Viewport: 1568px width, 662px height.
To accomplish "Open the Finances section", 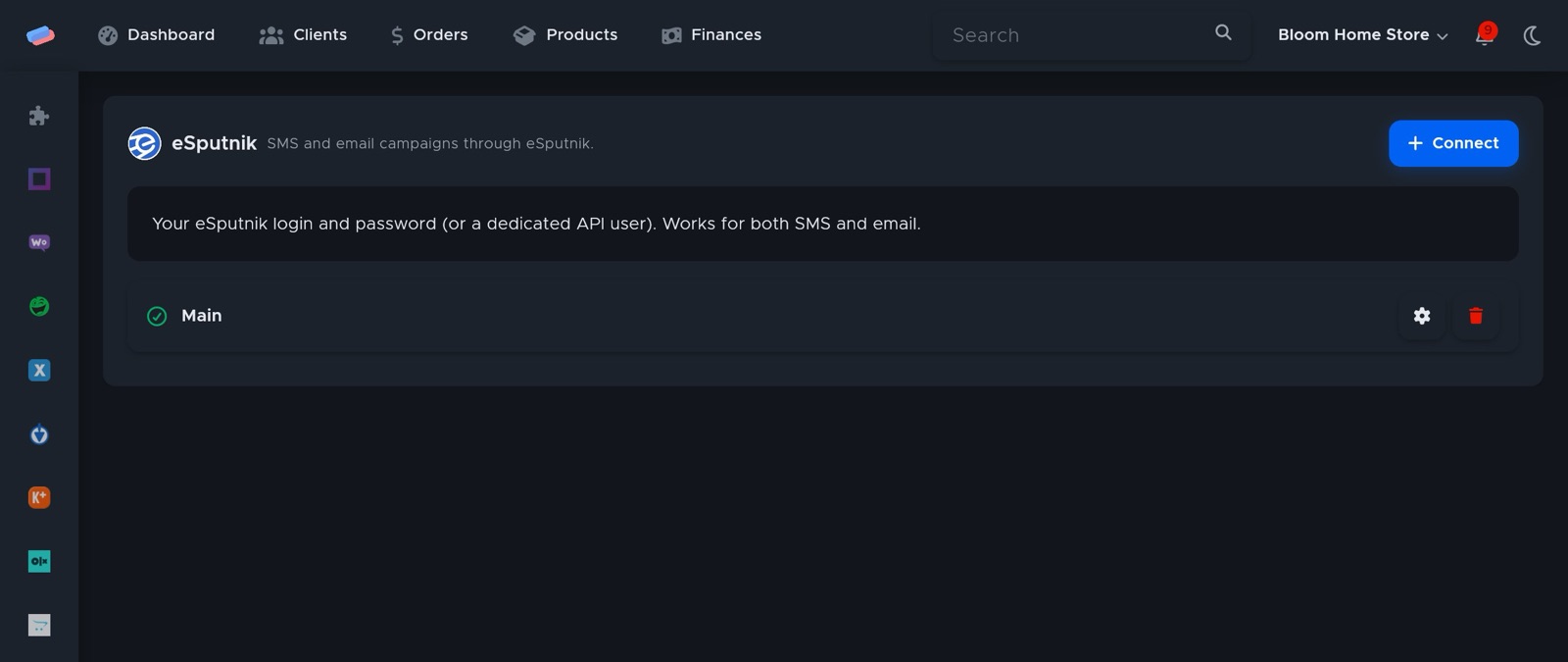I will [711, 35].
